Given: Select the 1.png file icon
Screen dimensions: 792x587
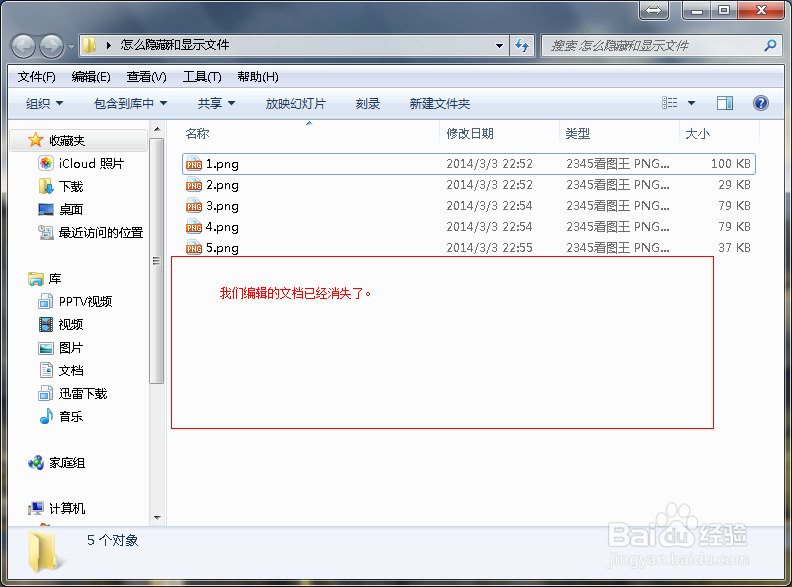Looking at the screenshot, I should coord(194,164).
